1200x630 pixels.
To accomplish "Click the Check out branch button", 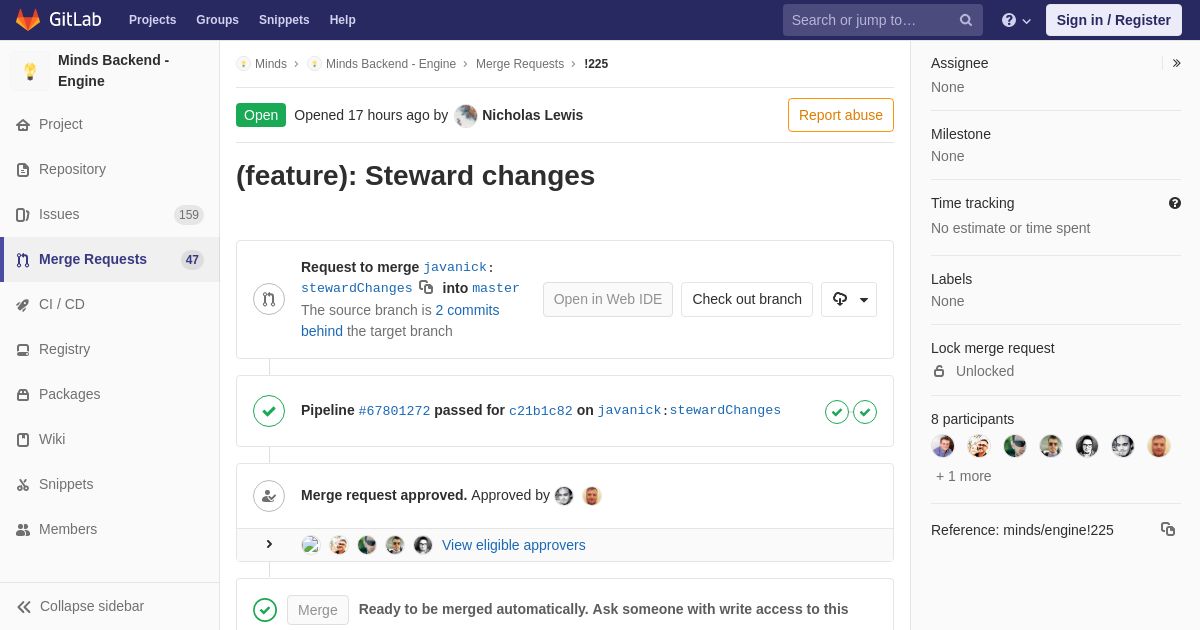I will point(747,299).
